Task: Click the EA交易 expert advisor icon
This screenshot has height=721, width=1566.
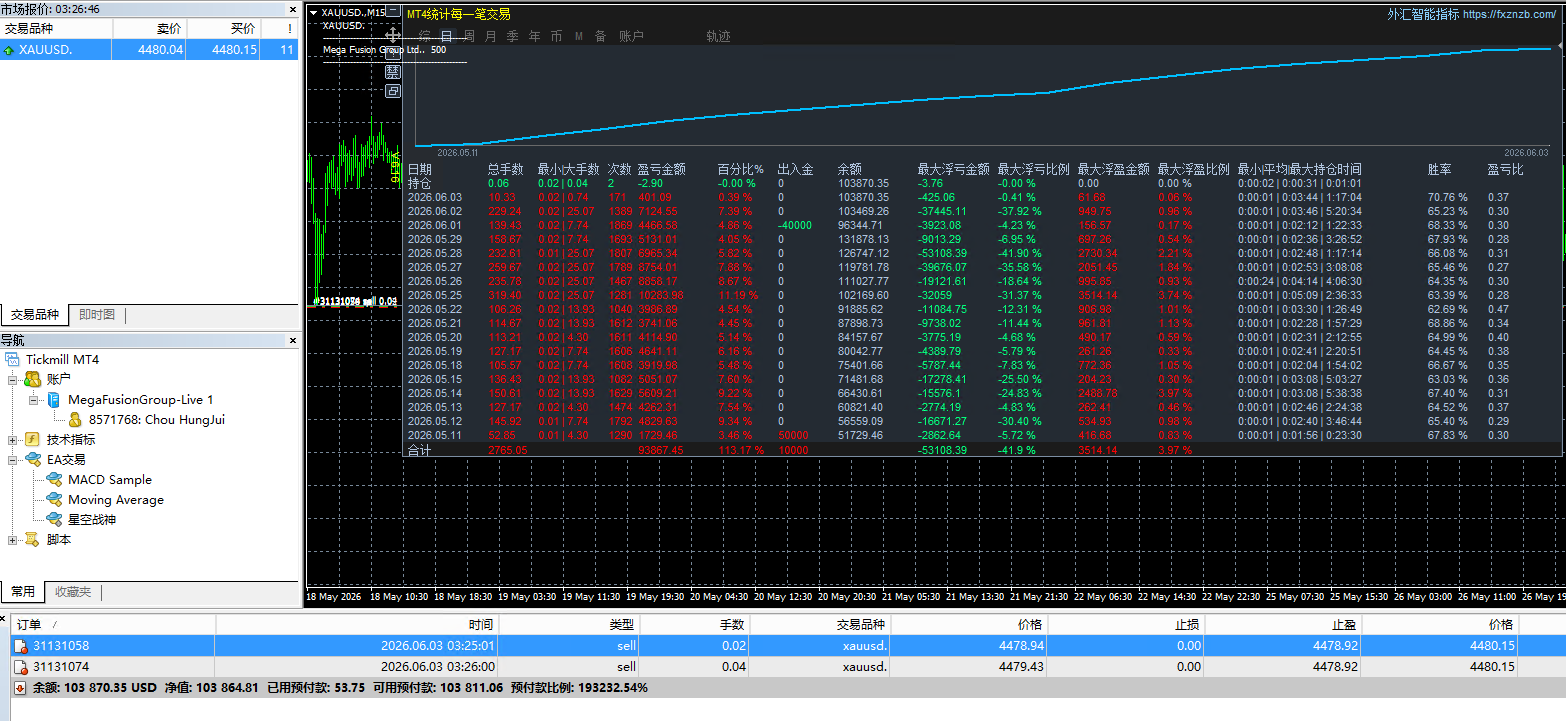Action: (32, 460)
